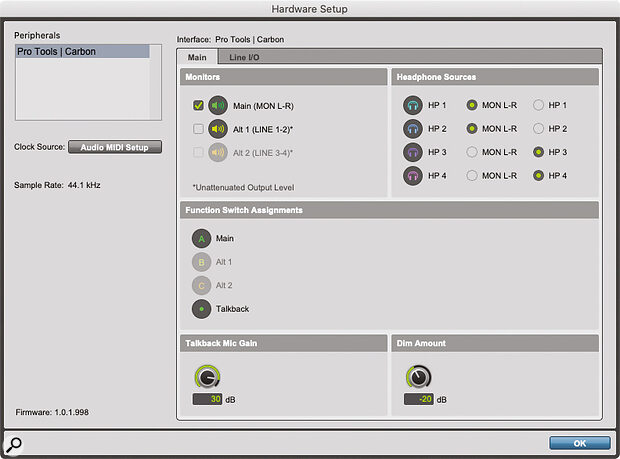This screenshot has width=620, height=459.
Task: Select HP 3 source for headphone 3
Action: click(x=539, y=152)
